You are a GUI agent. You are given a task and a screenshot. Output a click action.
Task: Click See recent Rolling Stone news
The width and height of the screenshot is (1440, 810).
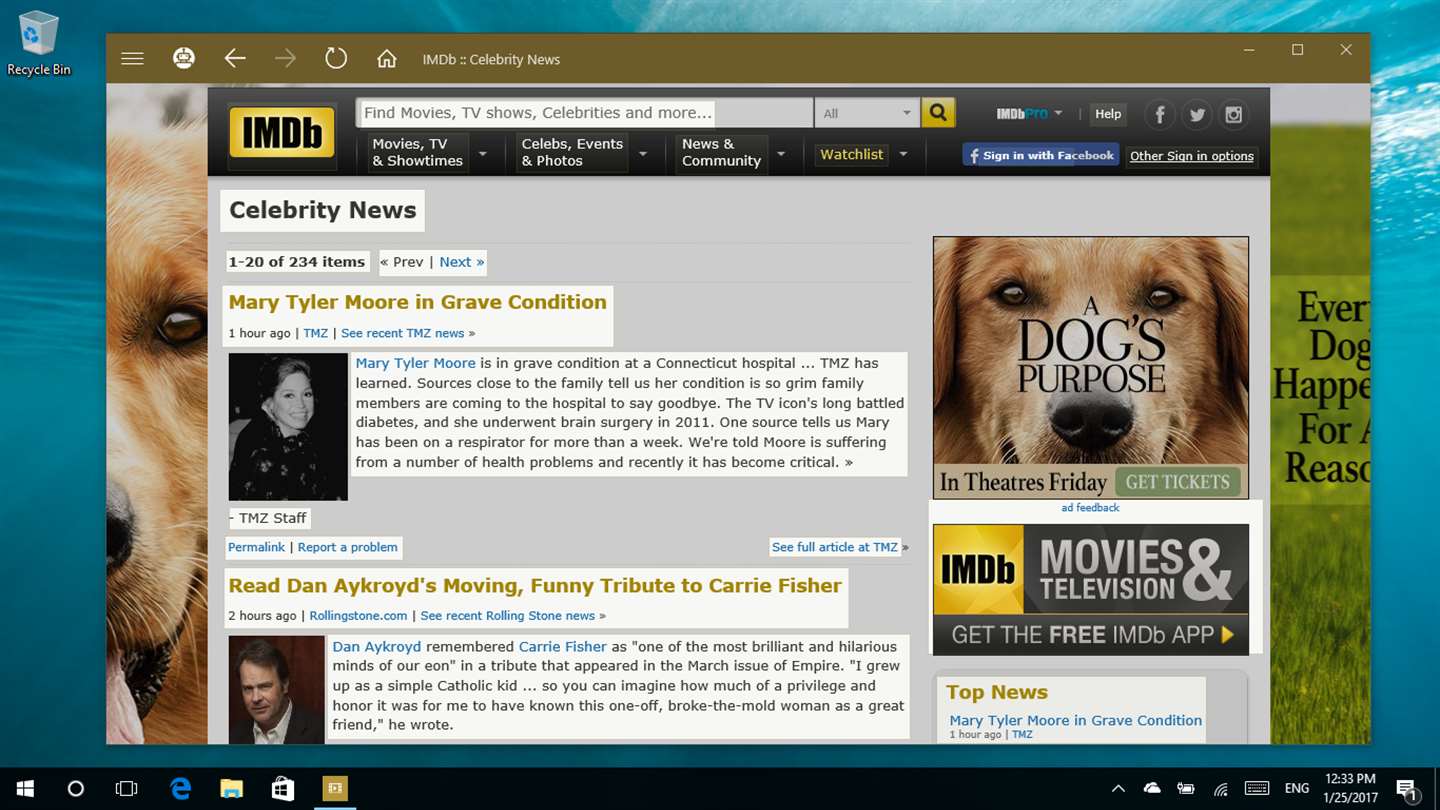point(507,616)
